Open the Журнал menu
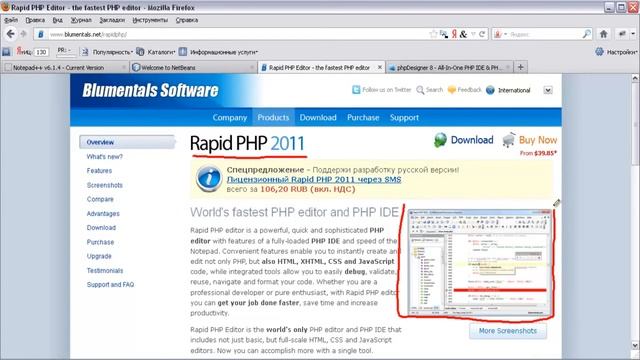 tap(81, 20)
